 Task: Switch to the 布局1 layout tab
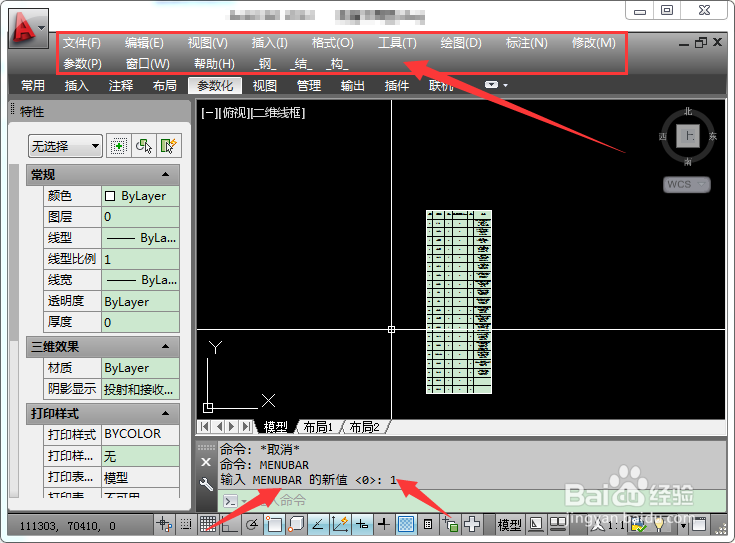318,427
